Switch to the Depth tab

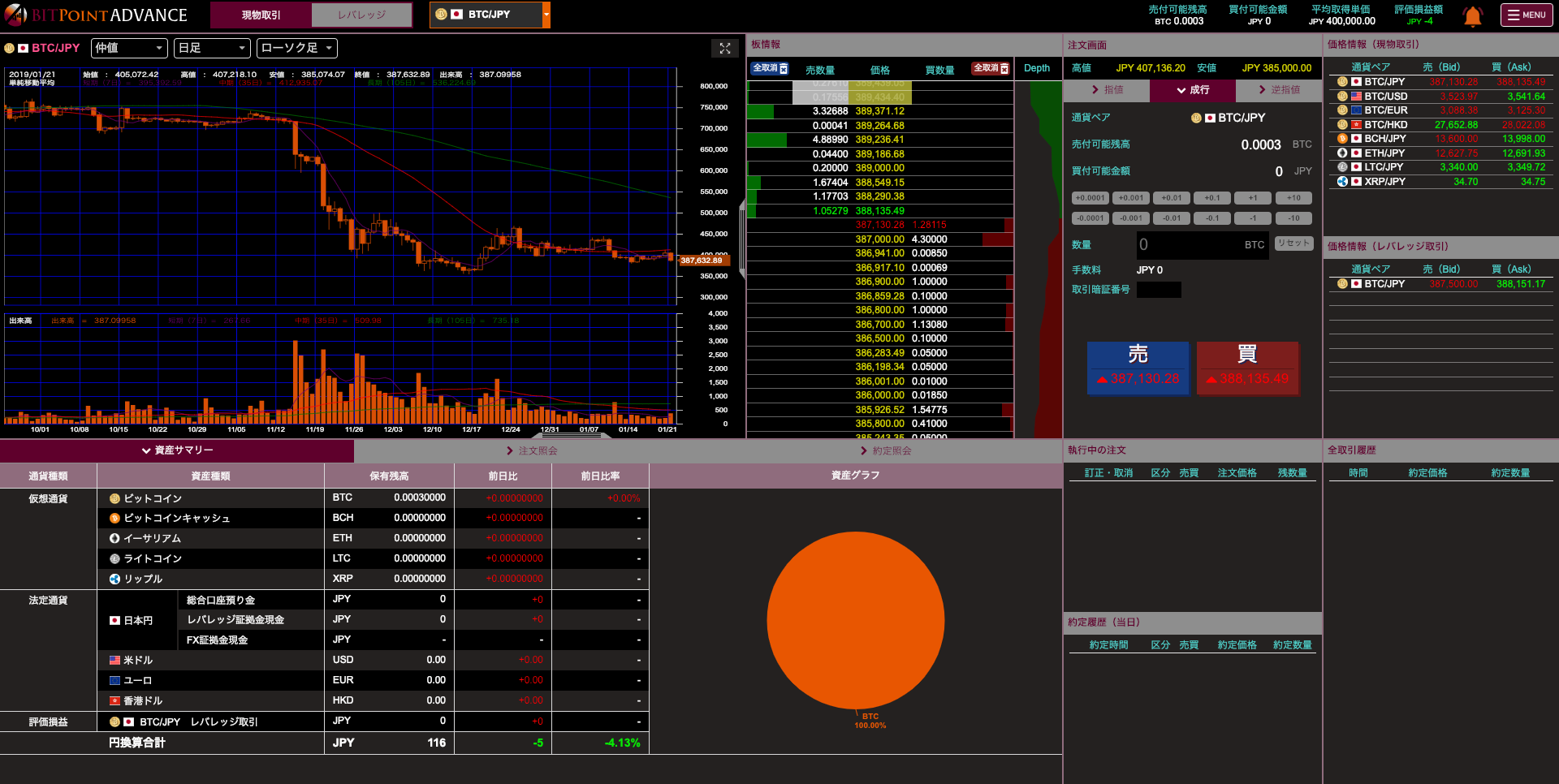point(1037,69)
